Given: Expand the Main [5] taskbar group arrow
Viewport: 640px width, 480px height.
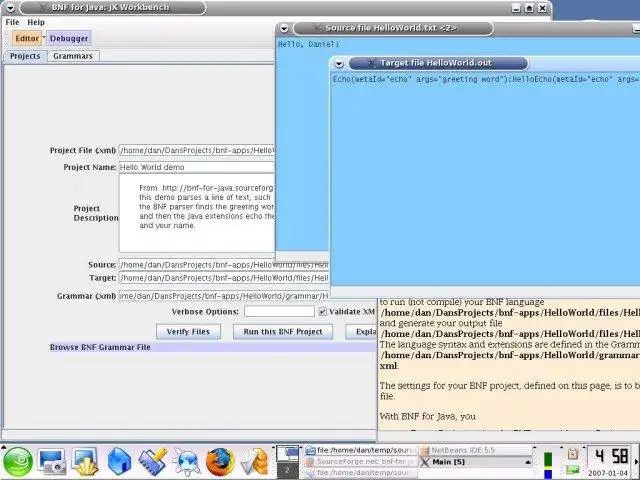Looking at the screenshot, I should 528,462.
